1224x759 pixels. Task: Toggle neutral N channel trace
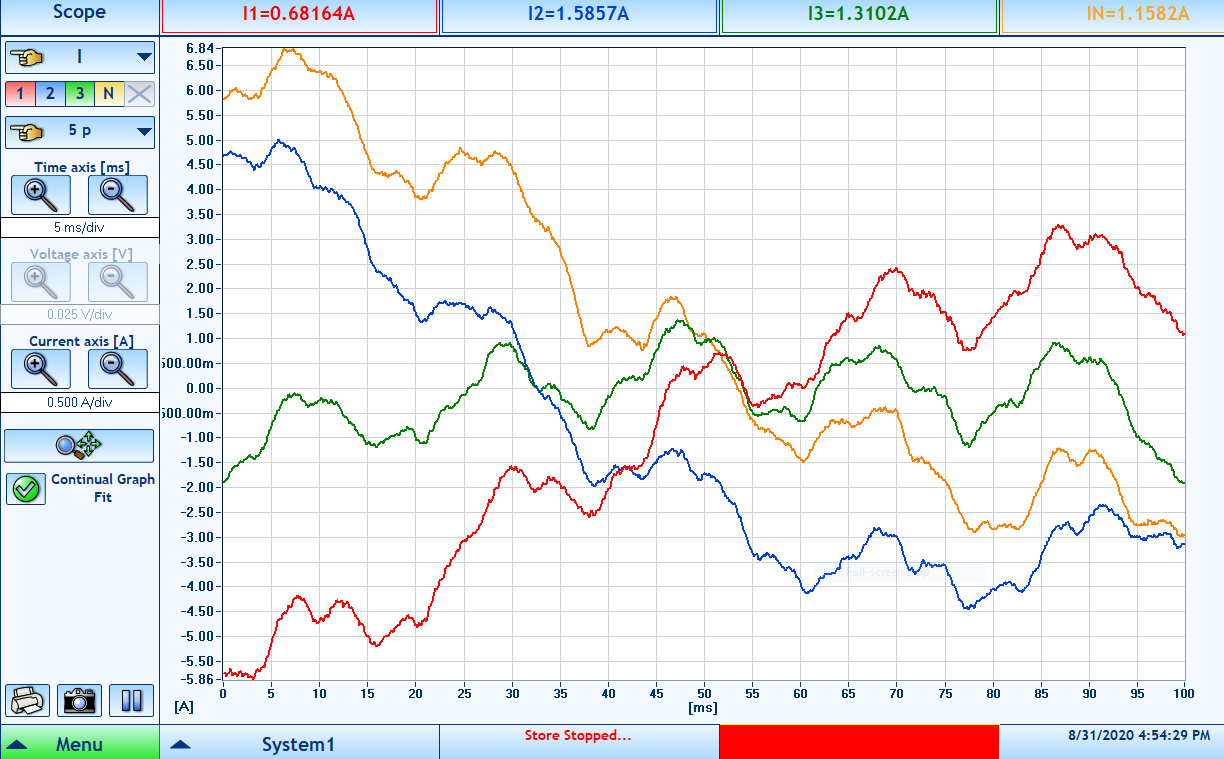(x=109, y=94)
